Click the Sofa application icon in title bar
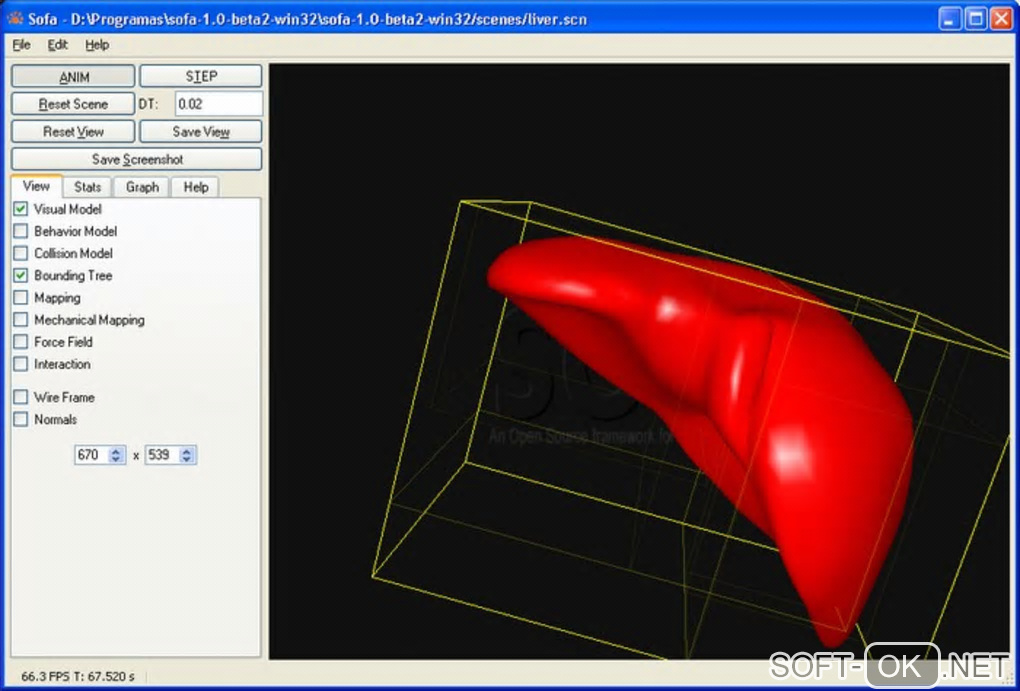 point(15,18)
